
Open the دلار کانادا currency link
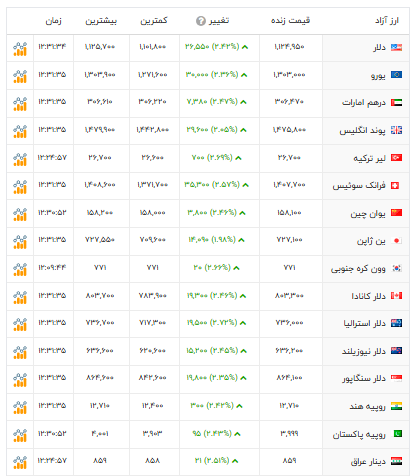(x=368, y=296)
